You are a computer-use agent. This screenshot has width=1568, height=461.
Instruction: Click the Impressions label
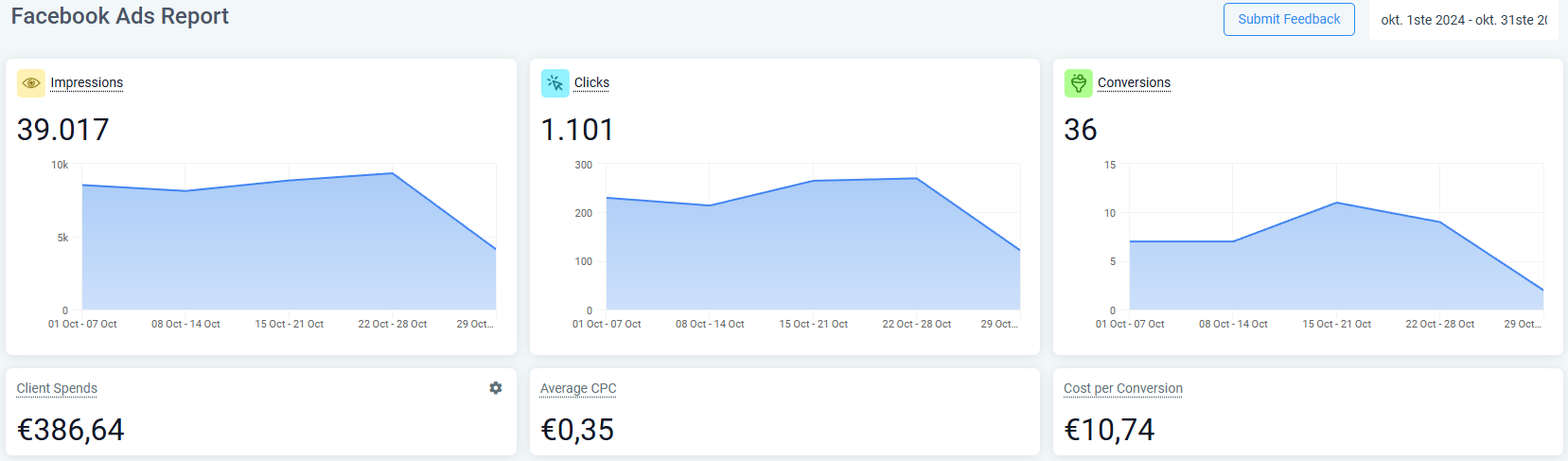(86, 82)
